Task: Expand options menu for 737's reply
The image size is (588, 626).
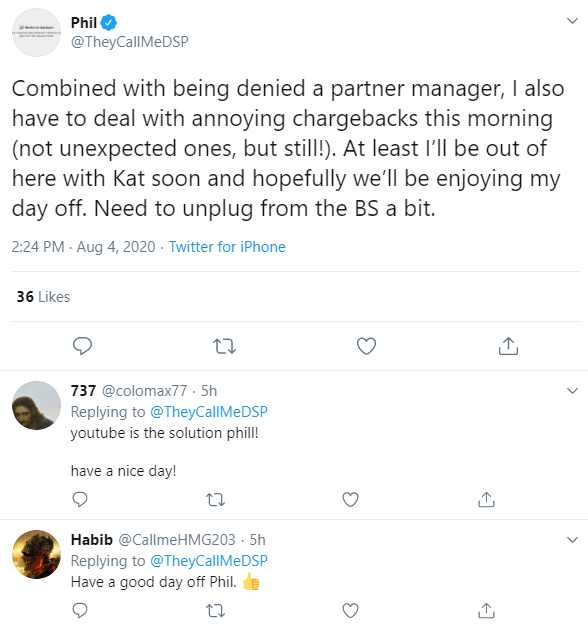Action: click(572, 391)
